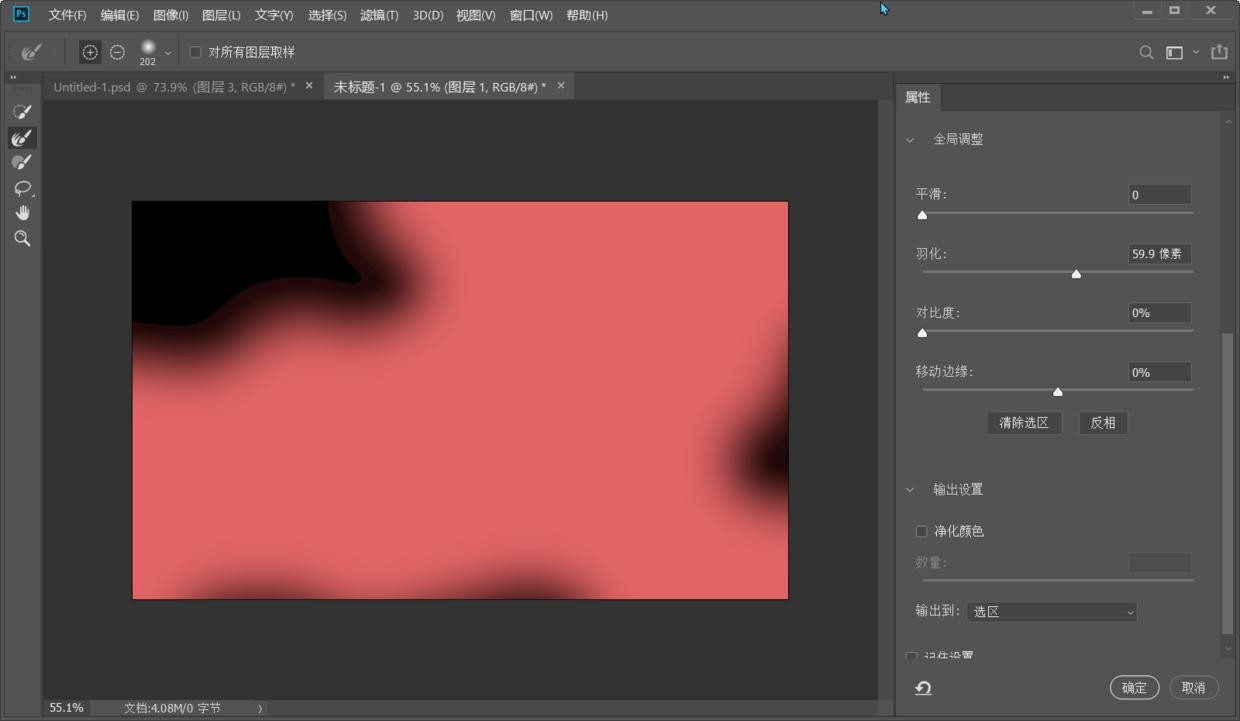Select the Brush tool in left toolbar
This screenshot has width=1240, height=721.
tap(22, 162)
